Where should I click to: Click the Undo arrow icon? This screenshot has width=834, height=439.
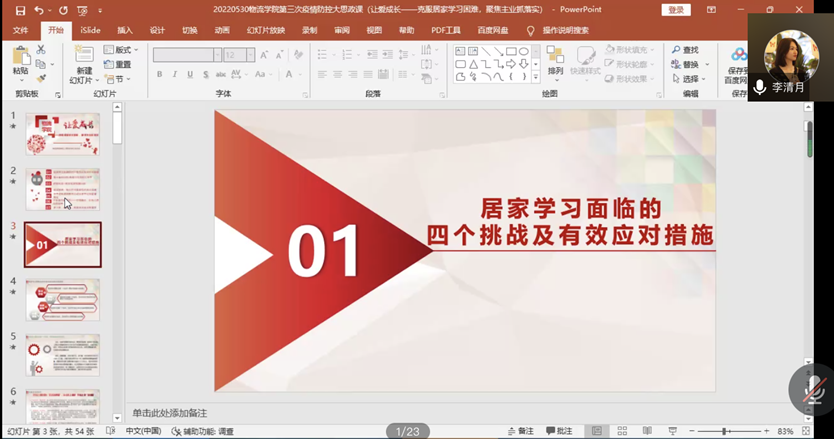pyautogui.click(x=40, y=10)
